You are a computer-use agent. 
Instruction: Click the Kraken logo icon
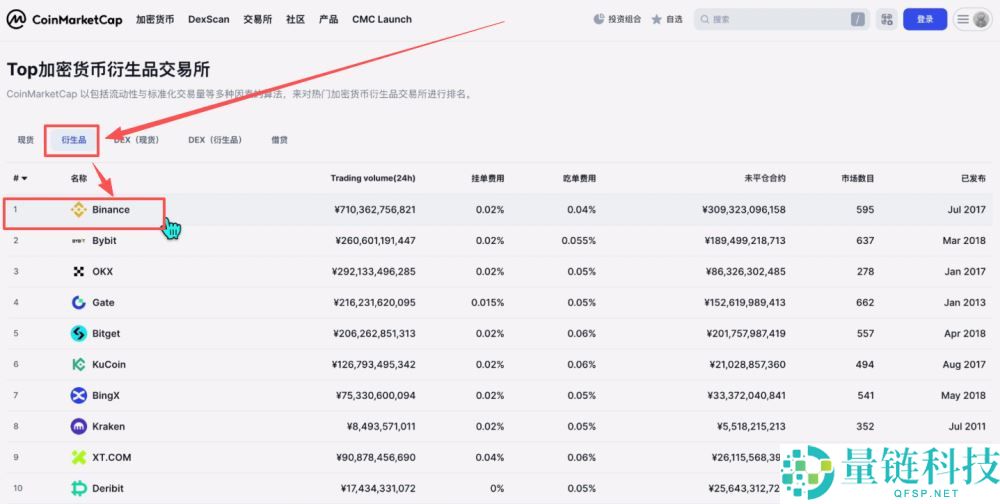coord(78,427)
